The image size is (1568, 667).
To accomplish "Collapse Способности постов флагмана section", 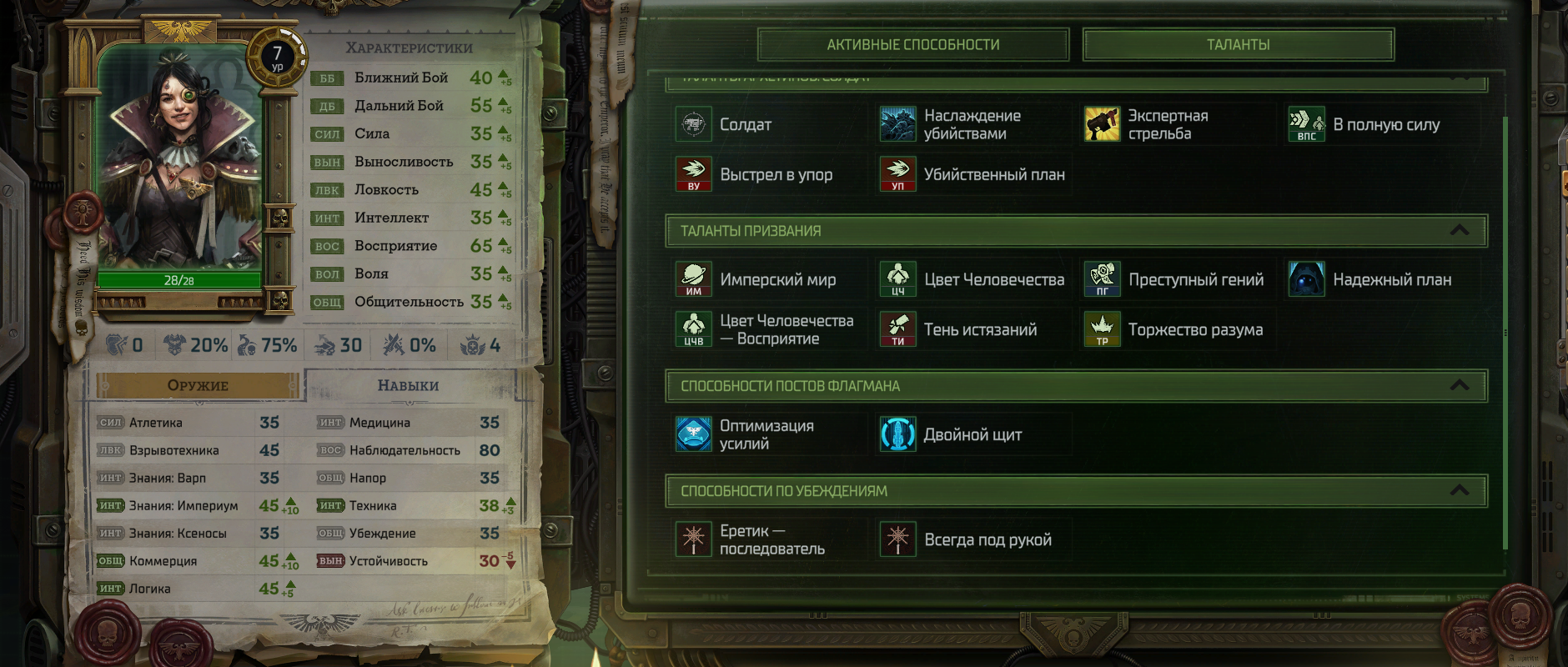I will [x=1459, y=385].
